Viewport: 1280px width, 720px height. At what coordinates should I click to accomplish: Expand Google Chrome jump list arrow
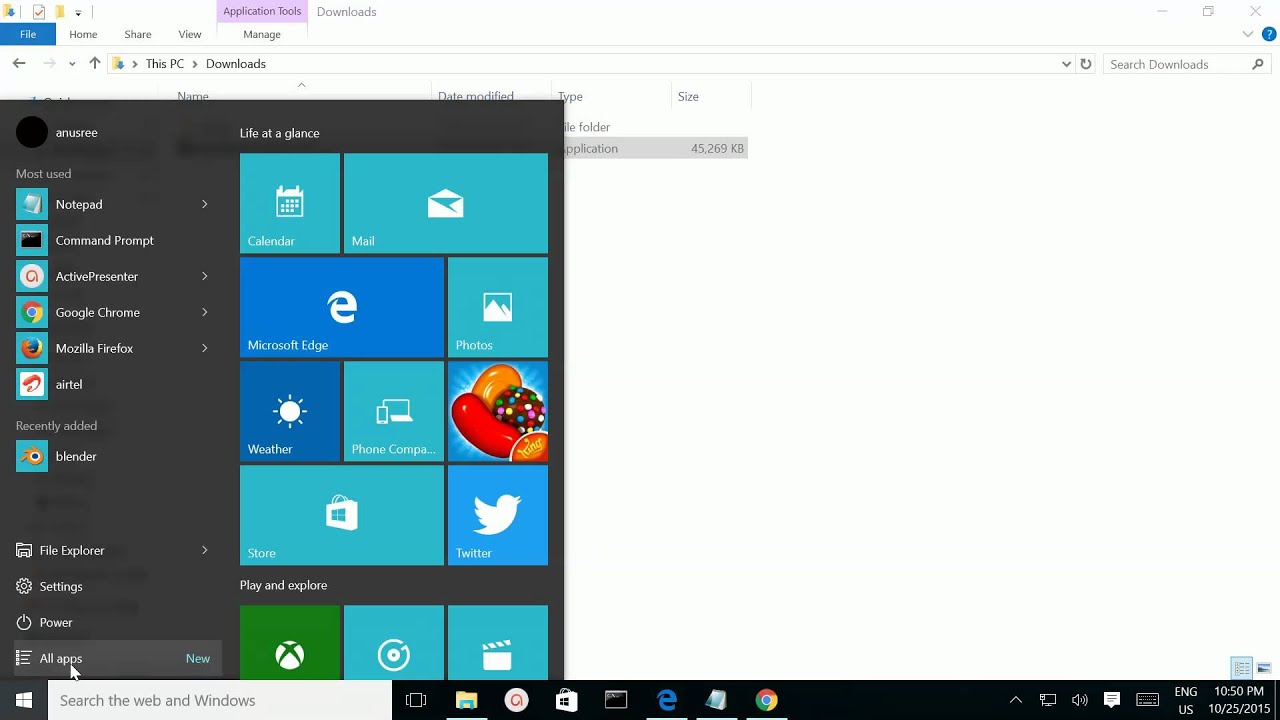point(205,312)
